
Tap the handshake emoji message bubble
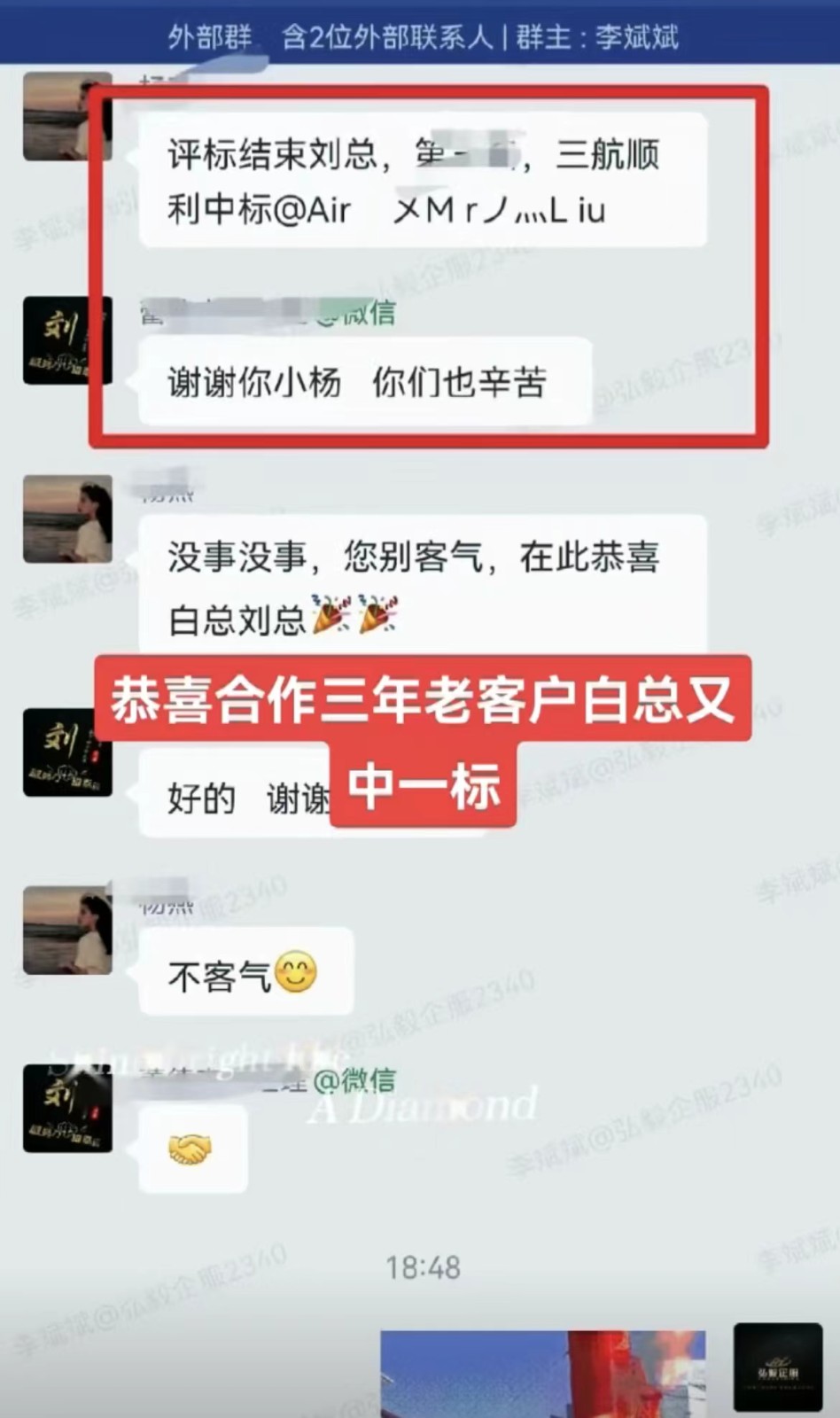tap(193, 1149)
